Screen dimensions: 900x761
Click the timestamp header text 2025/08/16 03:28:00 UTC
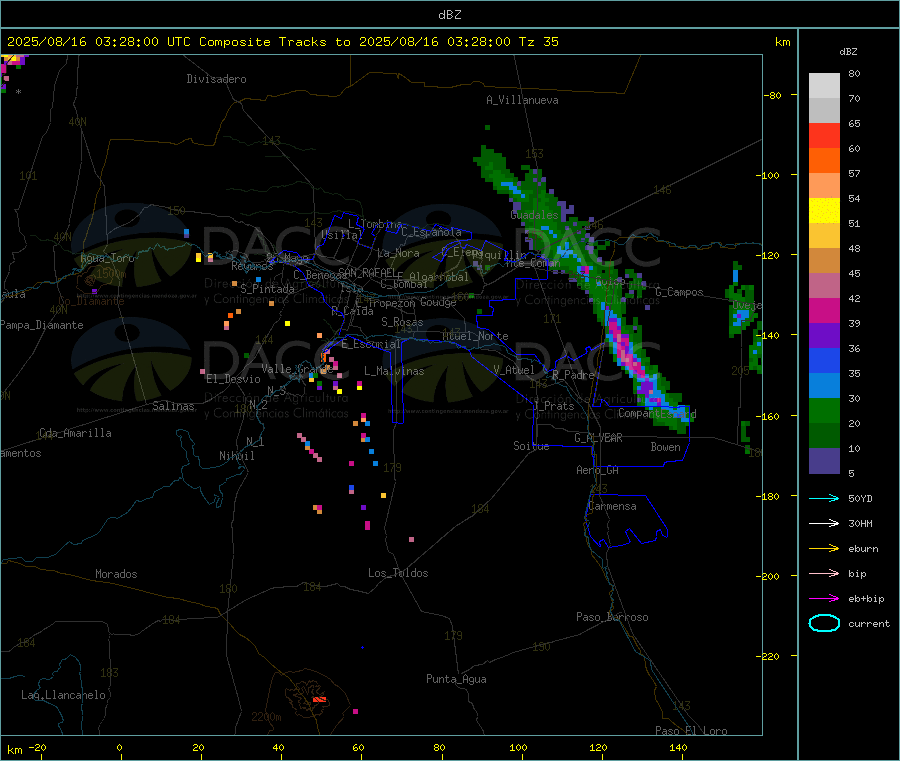click(99, 42)
